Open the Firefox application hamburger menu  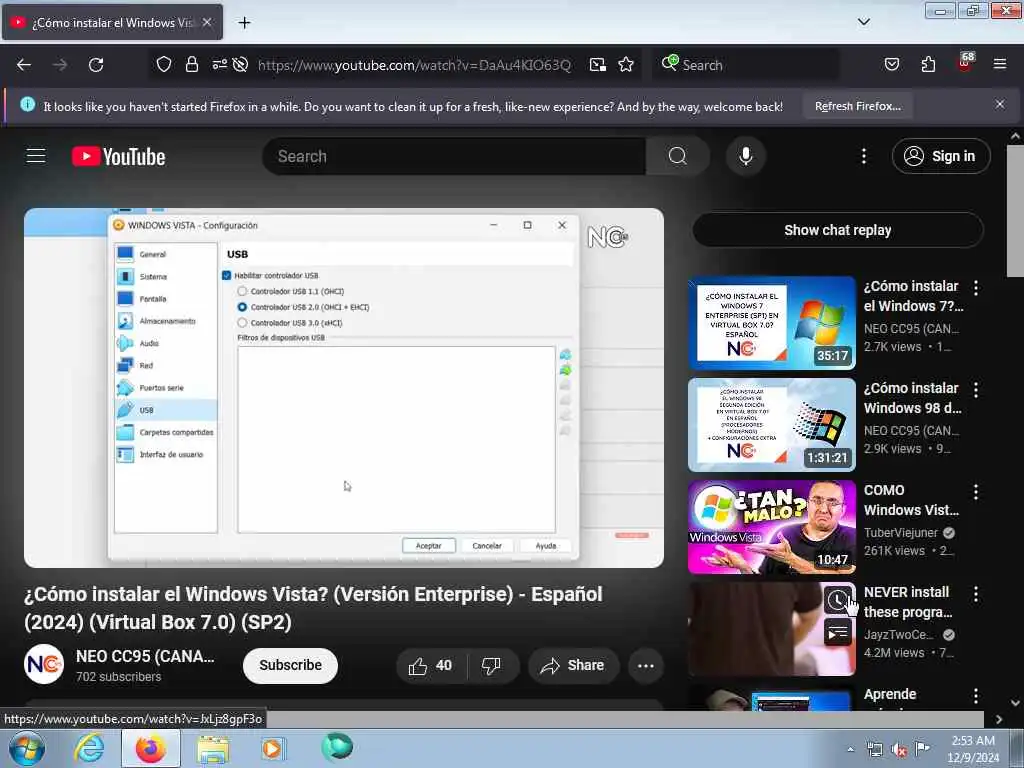999,64
